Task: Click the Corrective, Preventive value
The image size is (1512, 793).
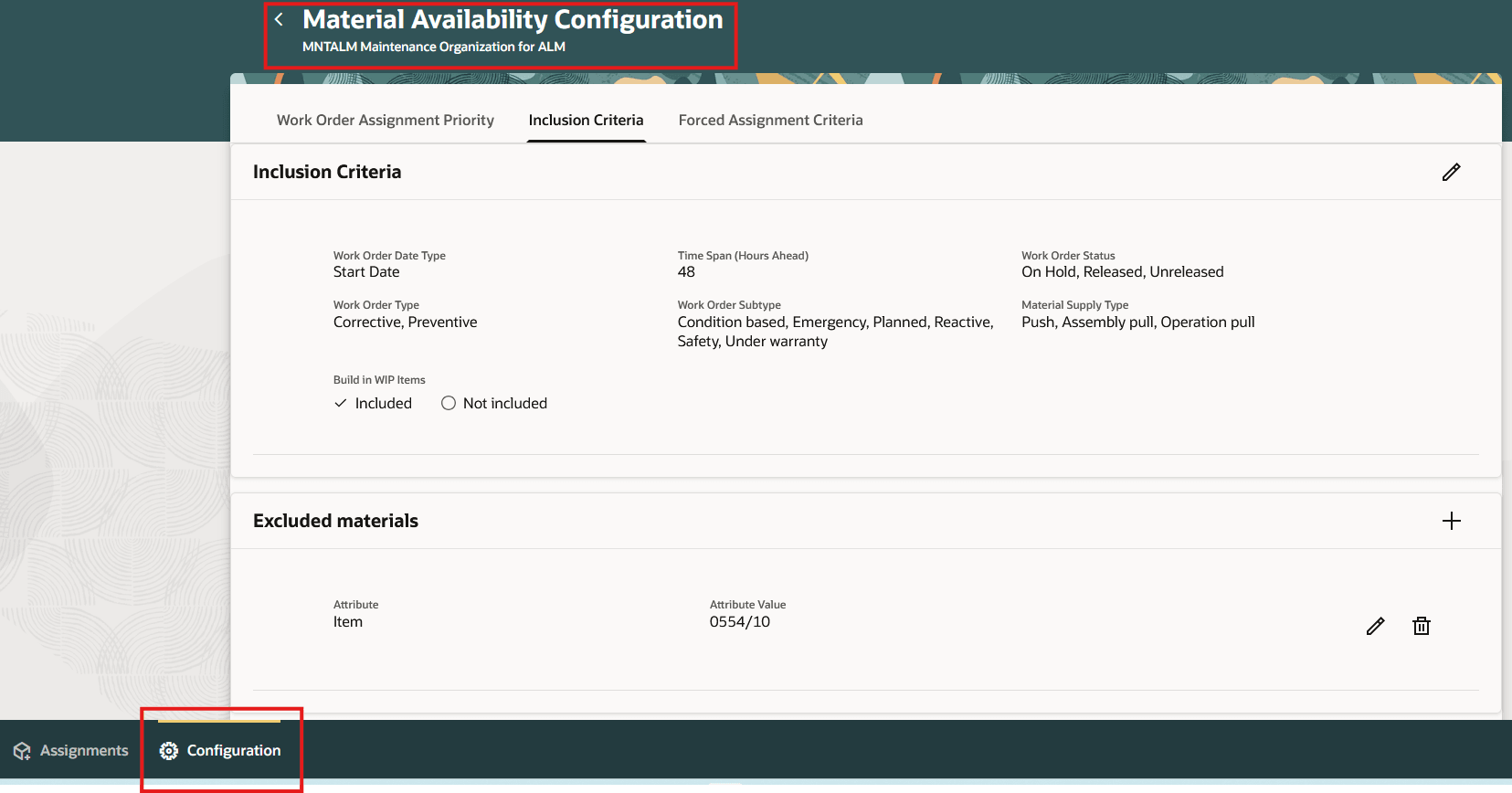Action: coord(405,322)
